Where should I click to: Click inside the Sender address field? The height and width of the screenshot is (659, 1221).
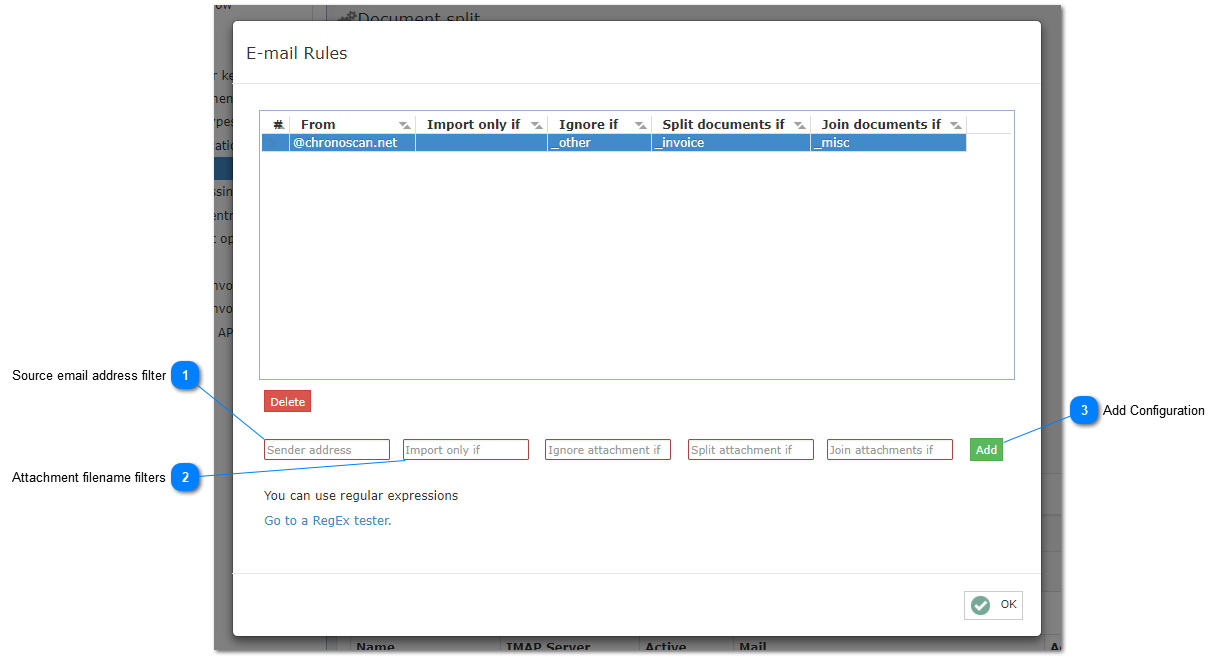click(326, 449)
